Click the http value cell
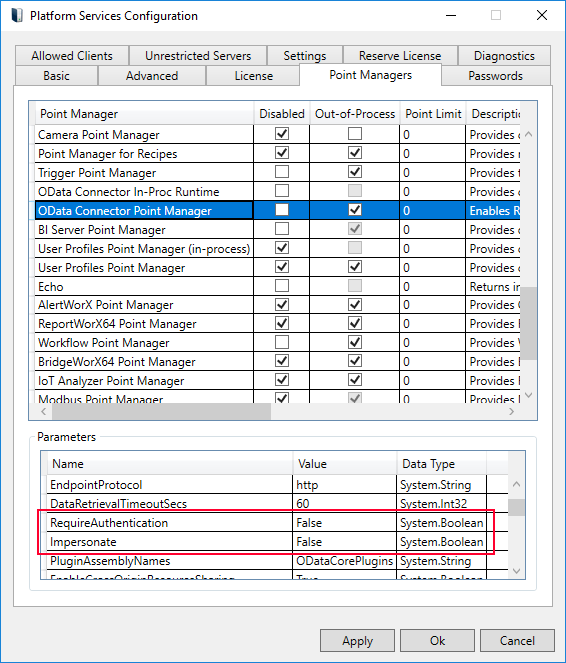Image resolution: width=566 pixels, height=663 pixels. [345, 485]
